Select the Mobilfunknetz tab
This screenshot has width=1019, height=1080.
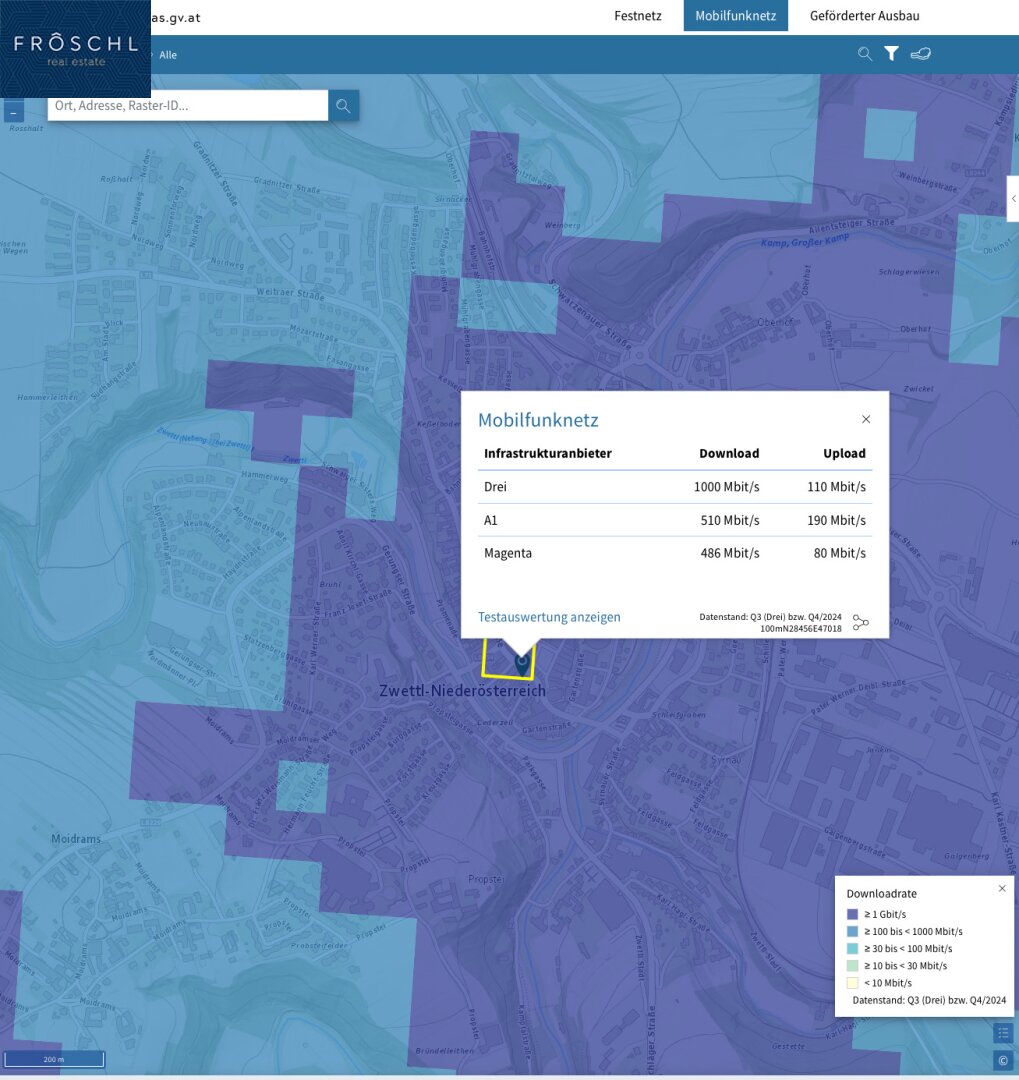(735, 16)
